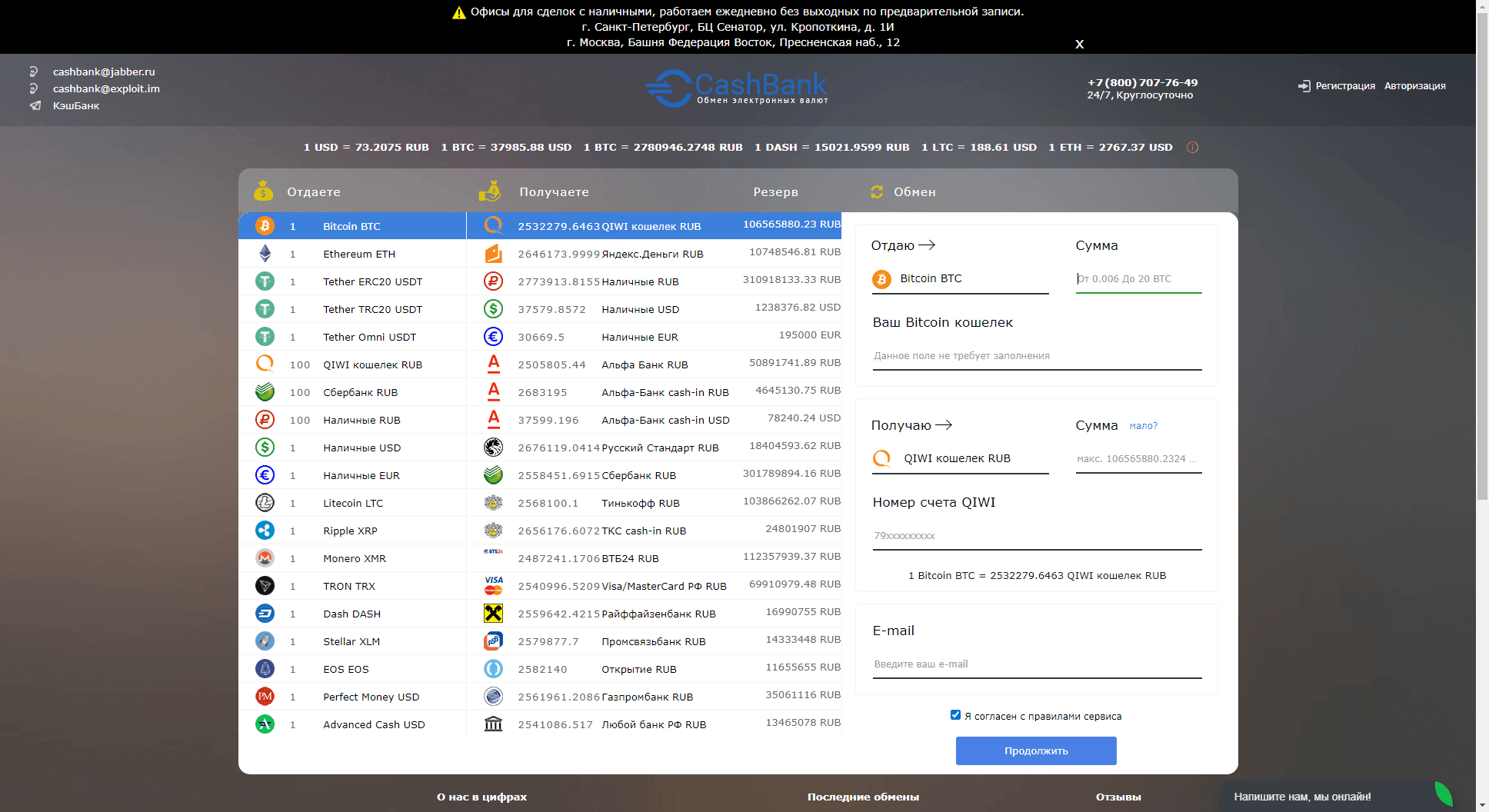Click the red info icon beside exchange rates
Image resolution: width=1489 pixels, height=812 pixels.
click(x=1192, y=148)
